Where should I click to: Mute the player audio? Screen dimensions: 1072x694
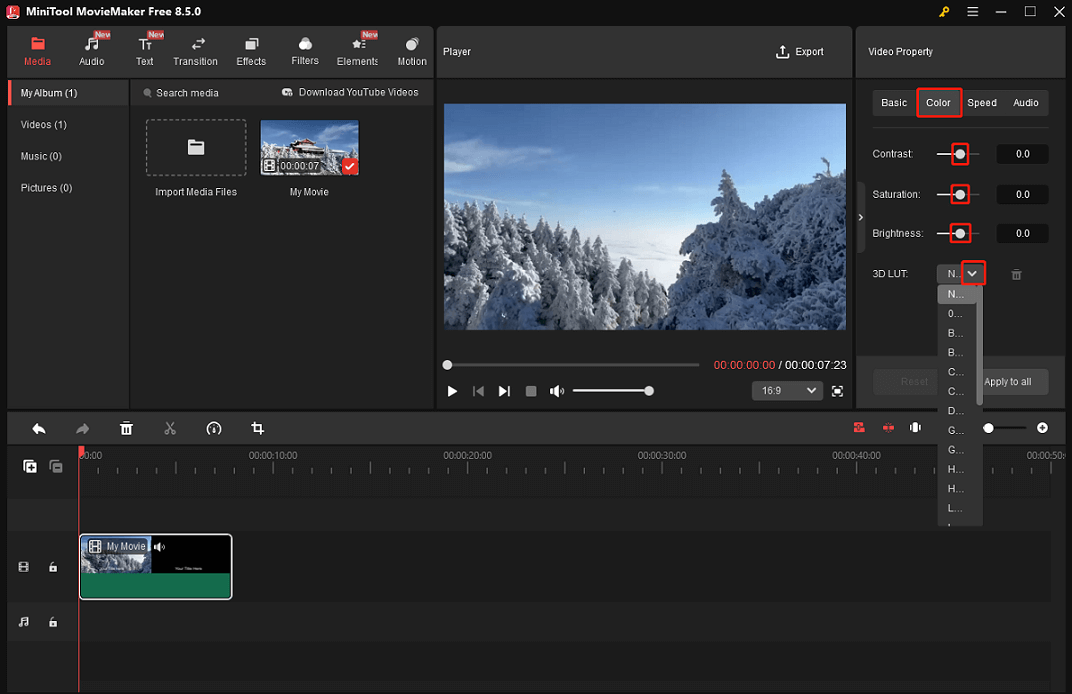(x=557, y=391)
